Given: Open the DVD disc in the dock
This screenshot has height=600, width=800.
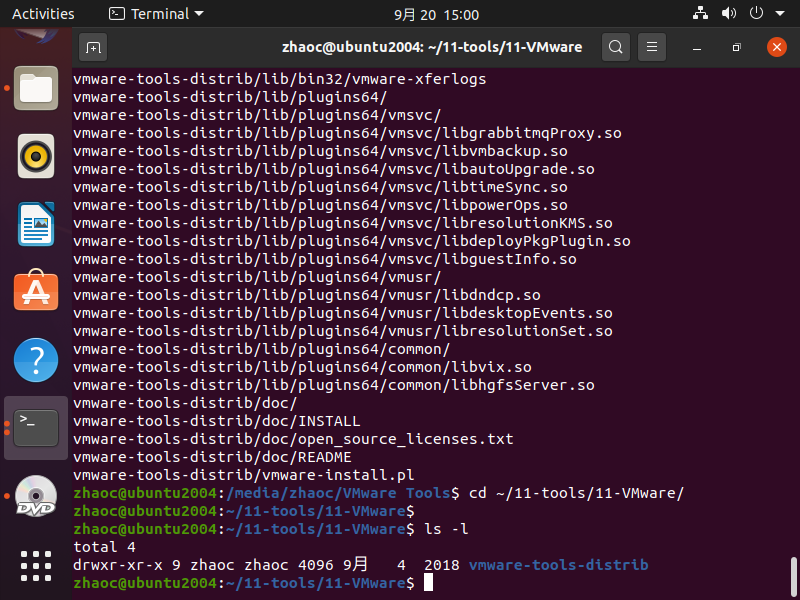Looking at the screenshot, I should [36, 496].
